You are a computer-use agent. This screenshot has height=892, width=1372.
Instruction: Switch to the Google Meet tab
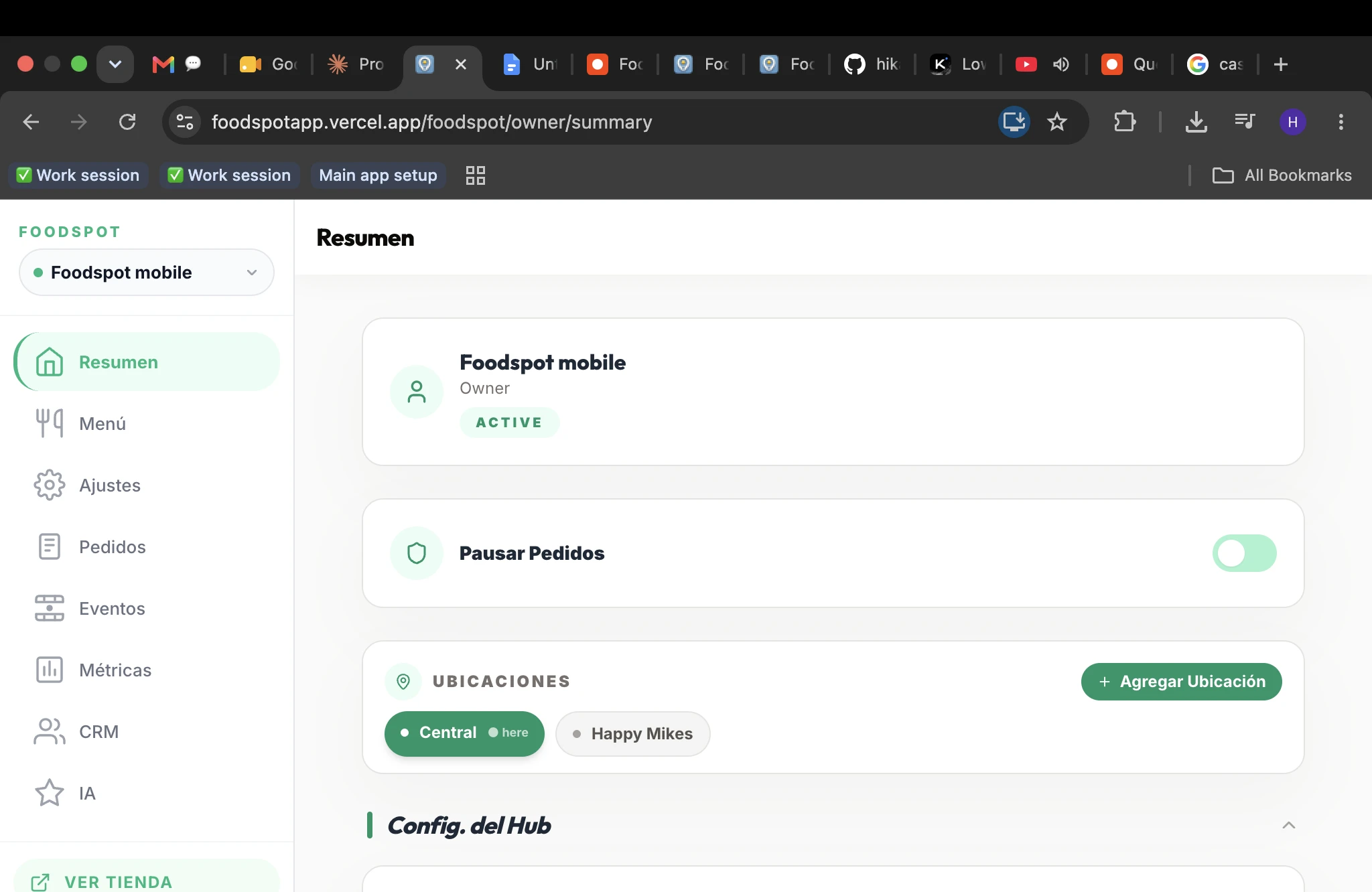(269, 64)
